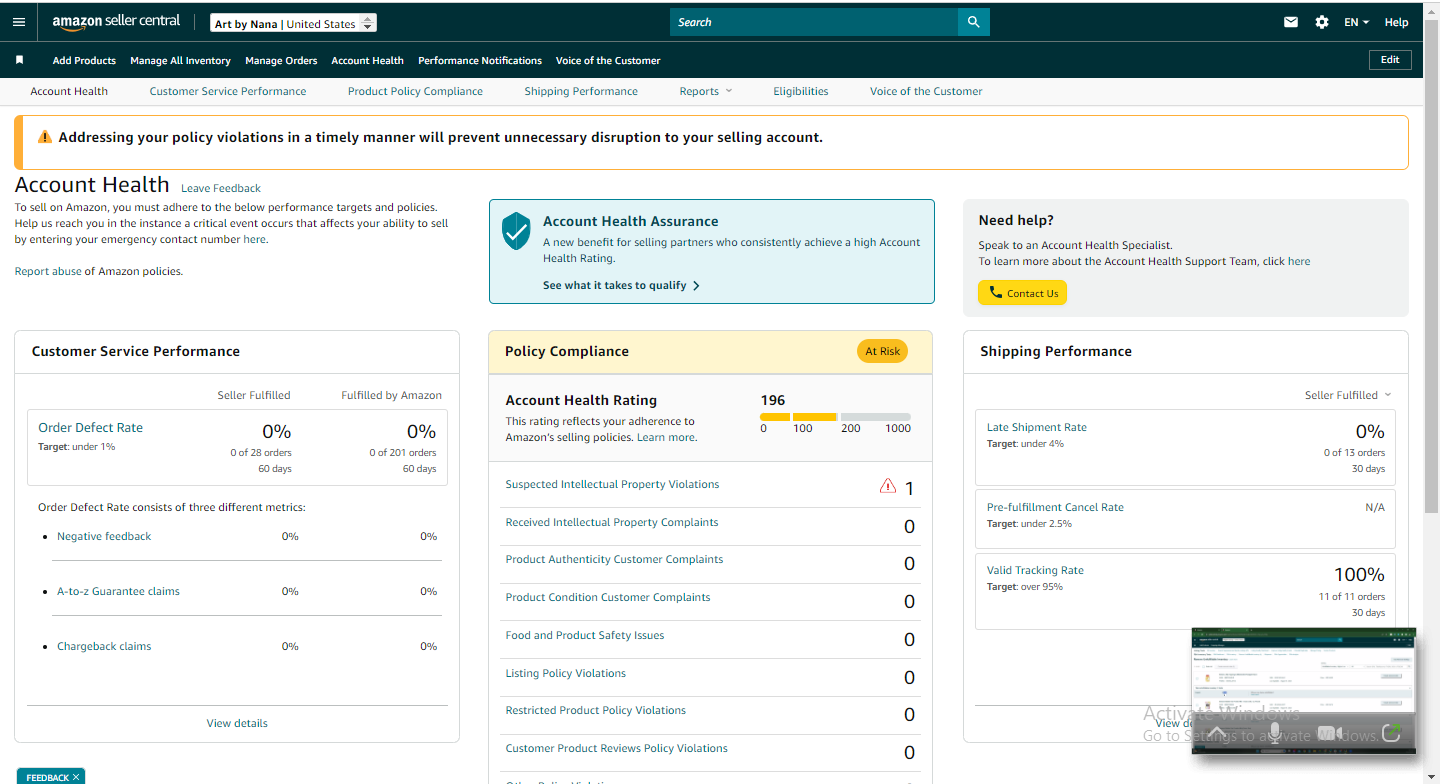This screenshot has height=784, width=1440.
Task: Close the FEEDBACK tab with its X
Action: (76, 777)
